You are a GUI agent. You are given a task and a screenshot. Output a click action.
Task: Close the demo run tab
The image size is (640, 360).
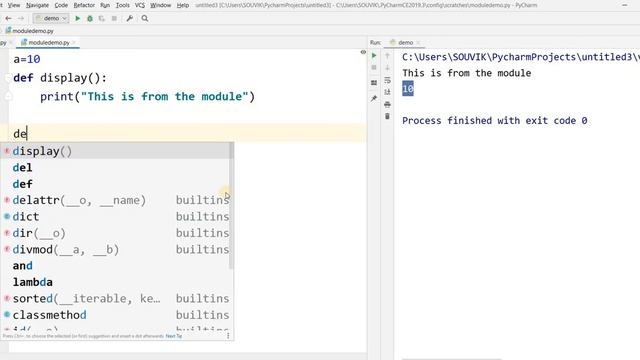click(x=418, y=42)
